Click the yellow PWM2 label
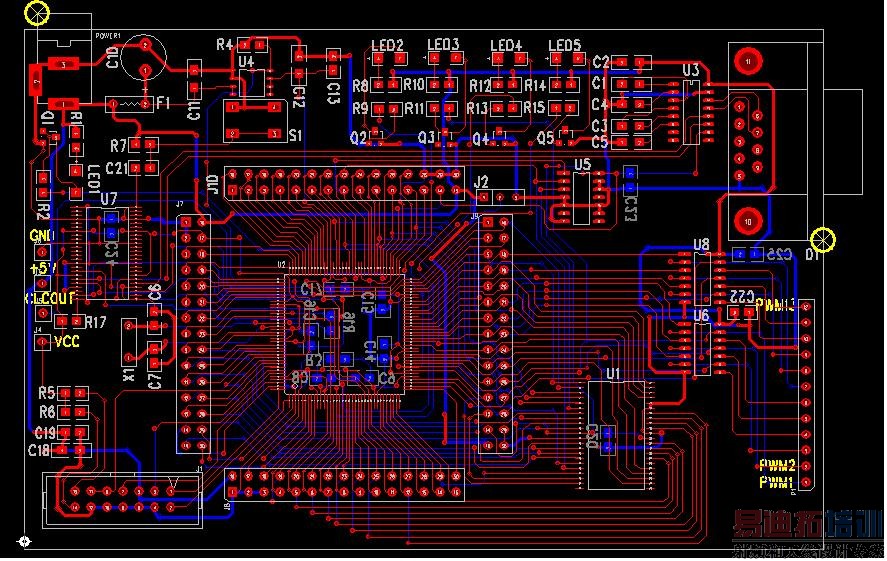Image resolution: width=887 pixels, height=561 pixels. pos(777,465)
